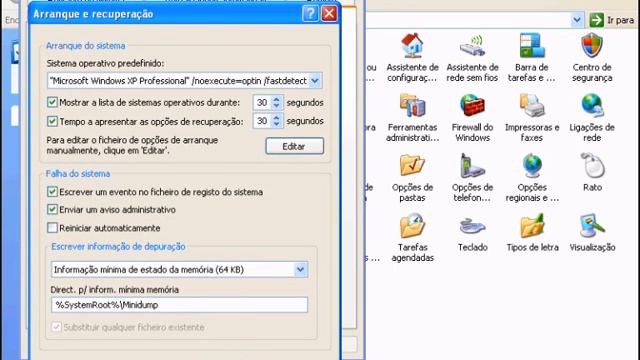This screenshot has height=360, width=640.
Task: Enable Reiniciar automaticamente checkbox
Action: (52, 228)
